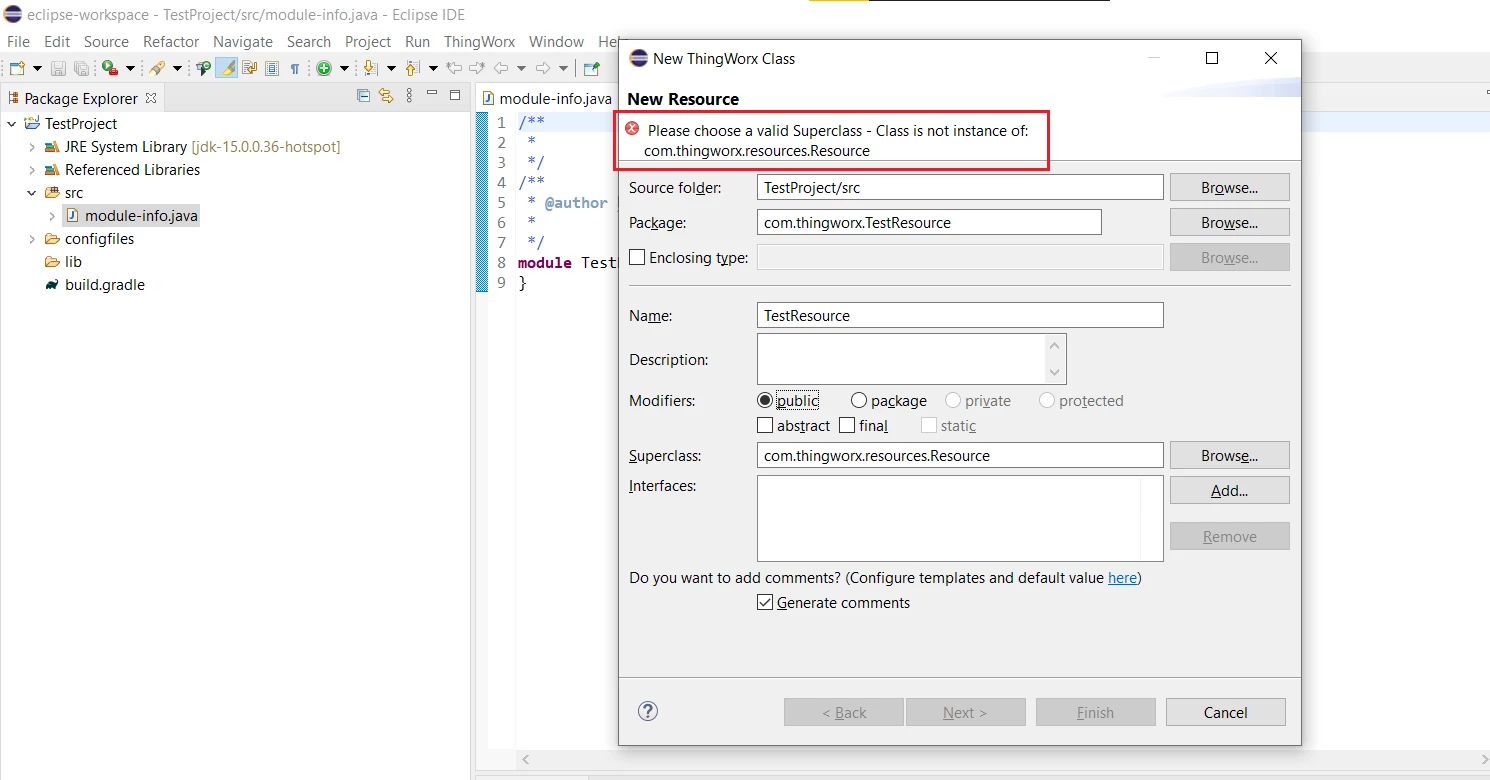Open the Navigate menu
This screenshot has width=1490, height=780.
click(x=243, y=41)
